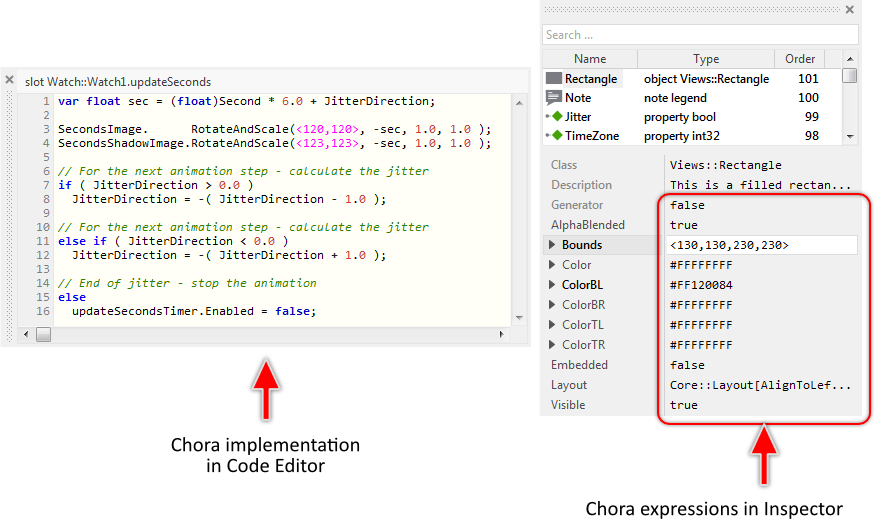Click the green diamond icon beside TimeZone
The width and height of the screenshot is (875, 520).
pos(557,136)
